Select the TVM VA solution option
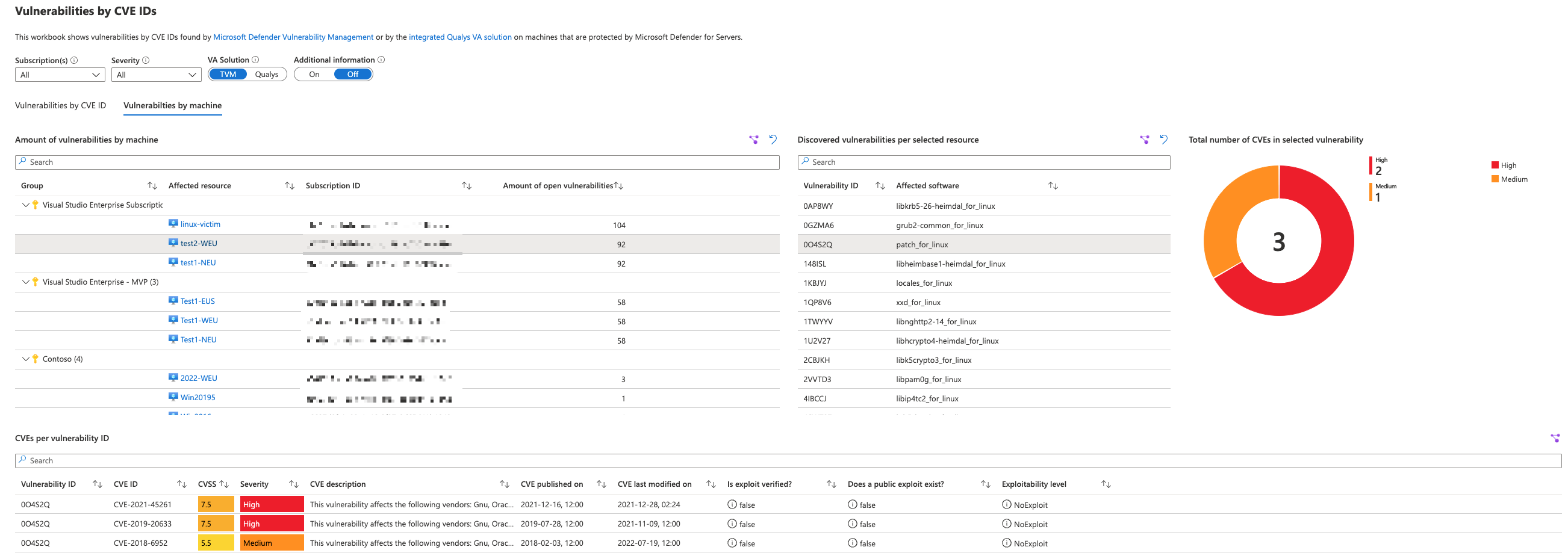1568x553 pixels. (x=228, y=74)
